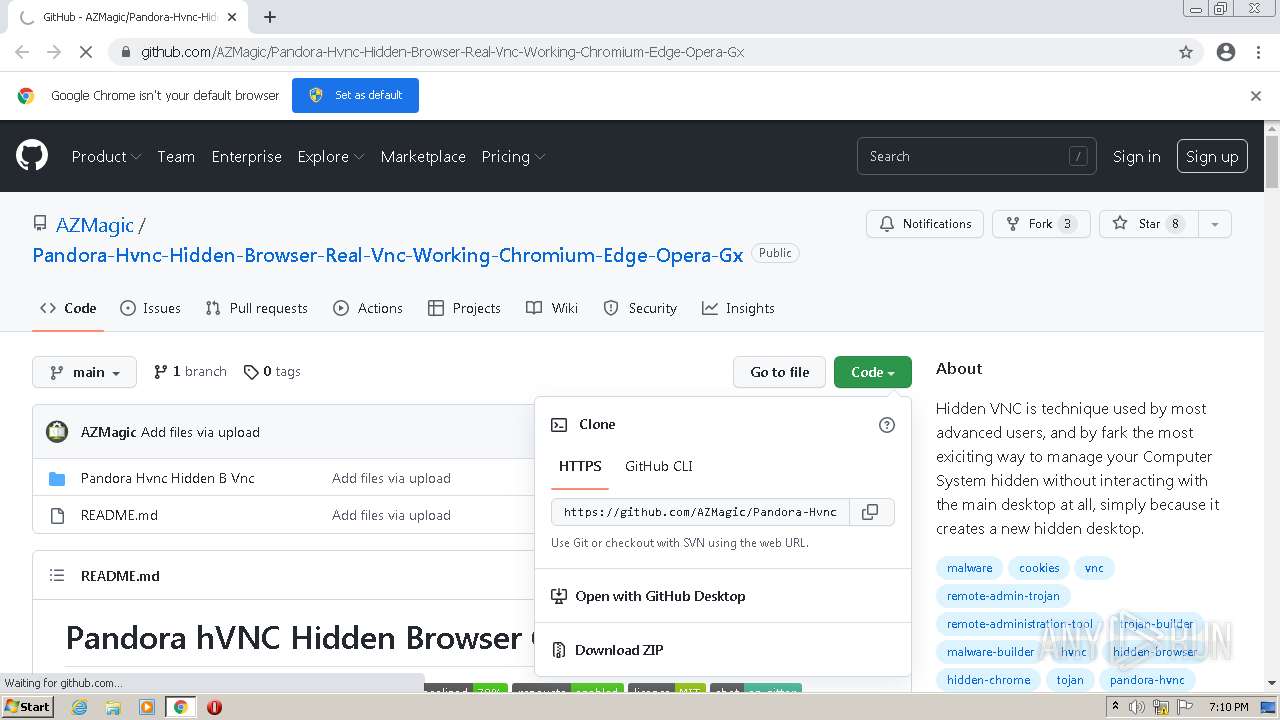The height and width of the screenshot is (720, 1280).
Task: Click the GitHub search field
Action: (976, 156)
